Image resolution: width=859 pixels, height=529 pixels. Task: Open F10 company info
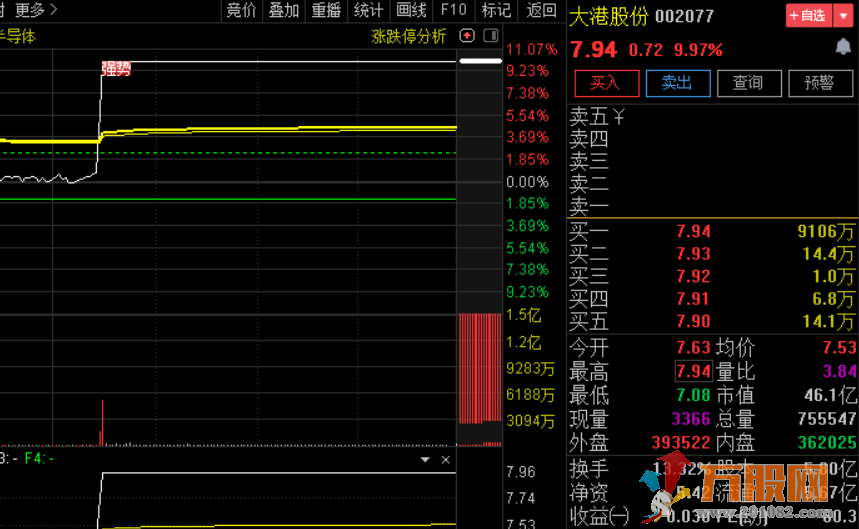(x=453, y=10)
